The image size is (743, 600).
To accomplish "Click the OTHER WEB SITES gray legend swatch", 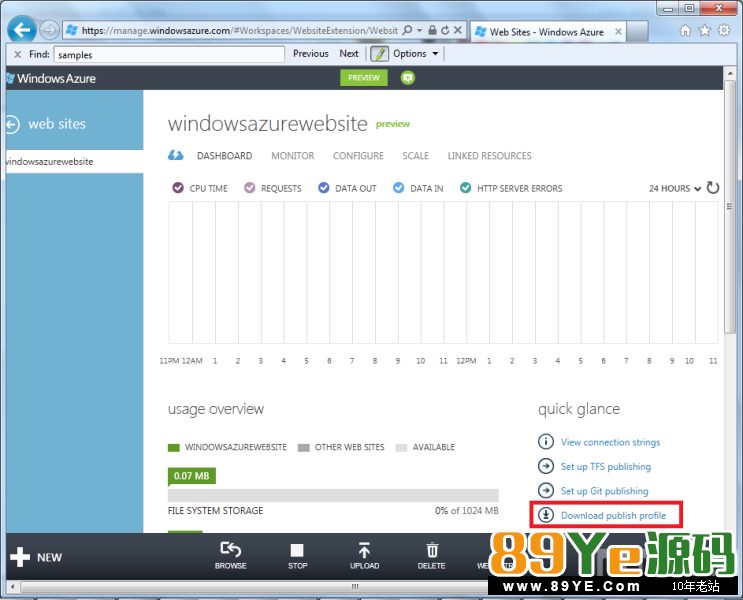I will tap(303, 447).
